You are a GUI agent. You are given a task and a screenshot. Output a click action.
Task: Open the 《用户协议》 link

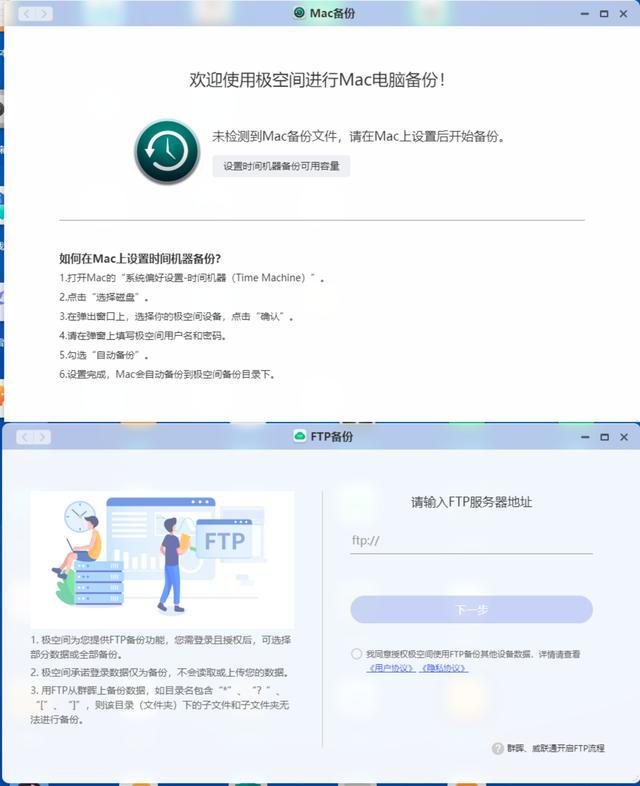(x=391, y=668)
